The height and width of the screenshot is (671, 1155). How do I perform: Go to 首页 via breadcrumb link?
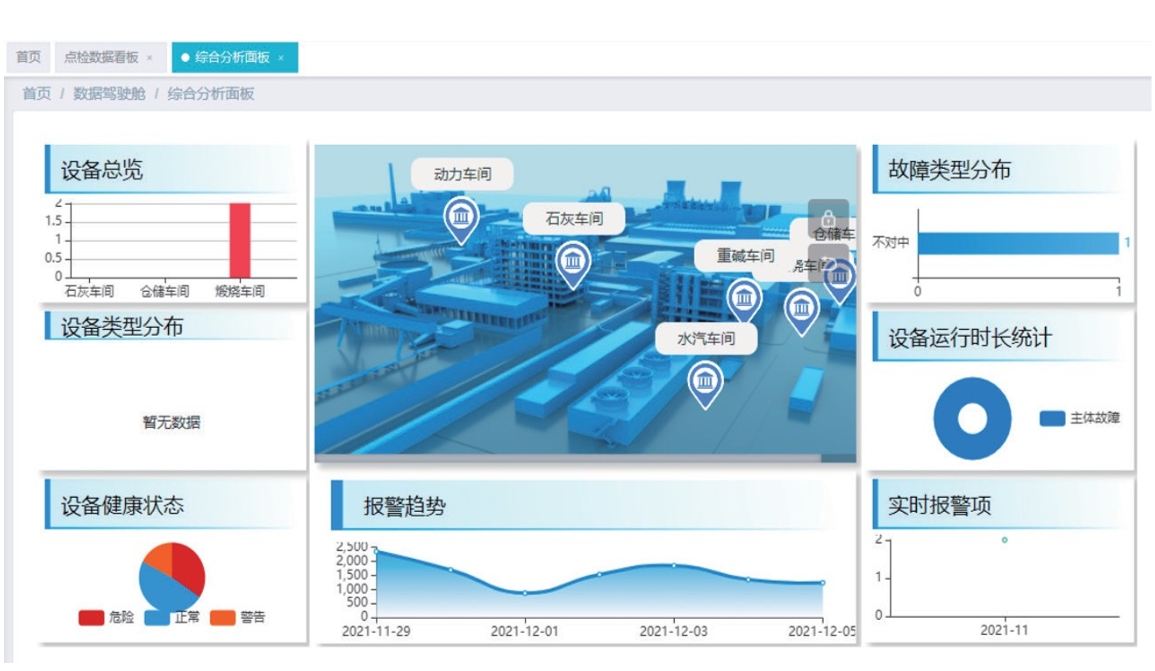point(37,94)
